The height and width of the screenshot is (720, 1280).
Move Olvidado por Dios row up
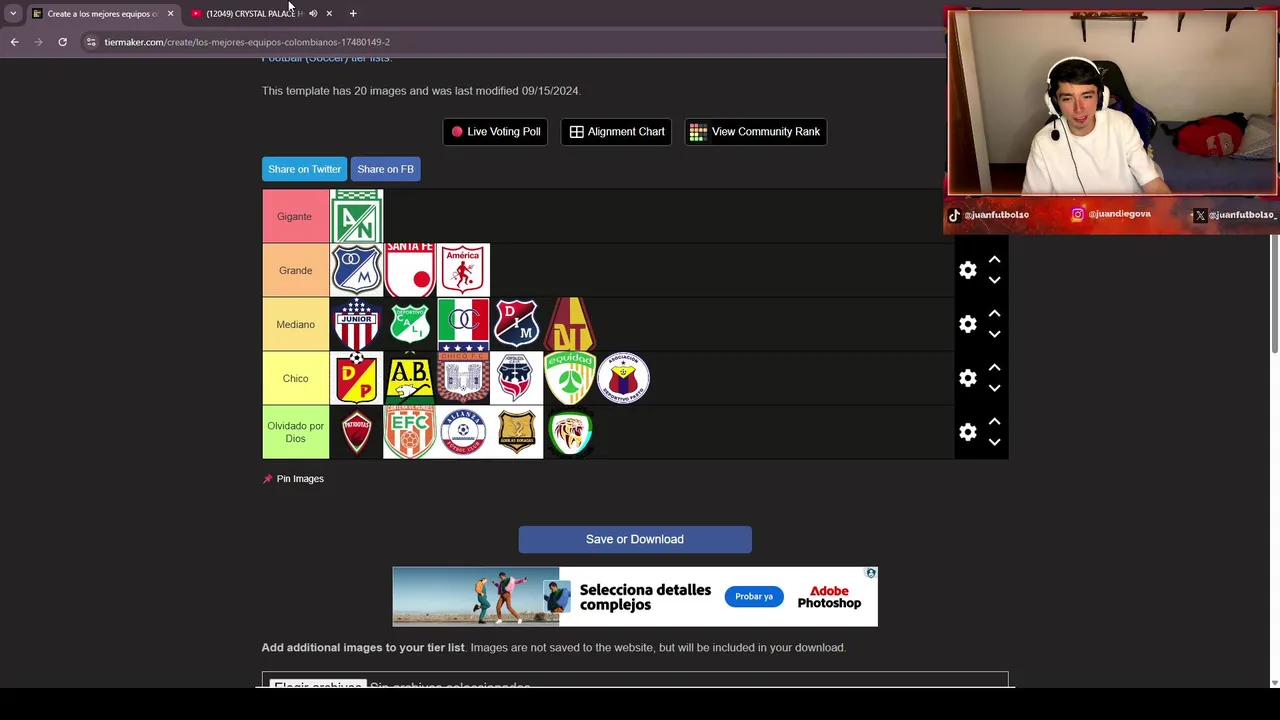point(994,421)
